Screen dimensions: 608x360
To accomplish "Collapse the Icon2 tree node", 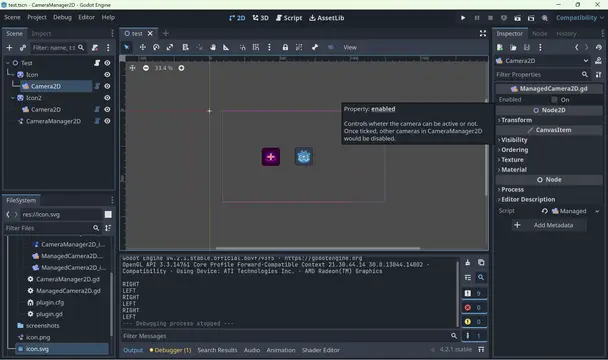I will (x=13, y=98).
